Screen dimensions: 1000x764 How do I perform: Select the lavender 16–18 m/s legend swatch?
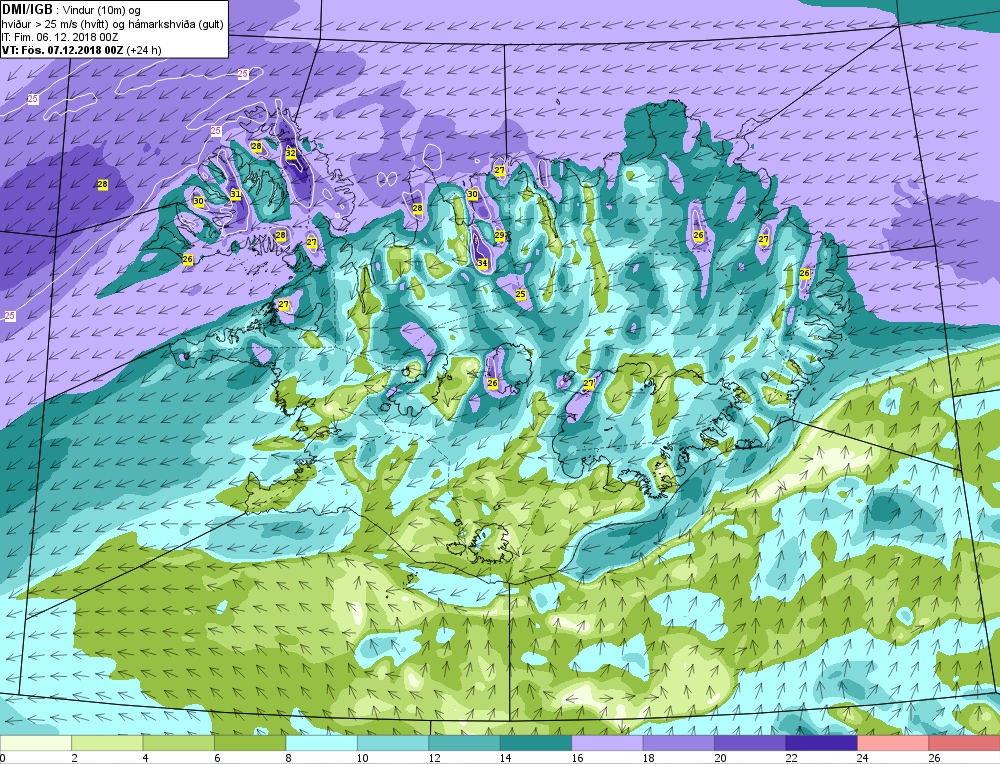click(607, 743)
